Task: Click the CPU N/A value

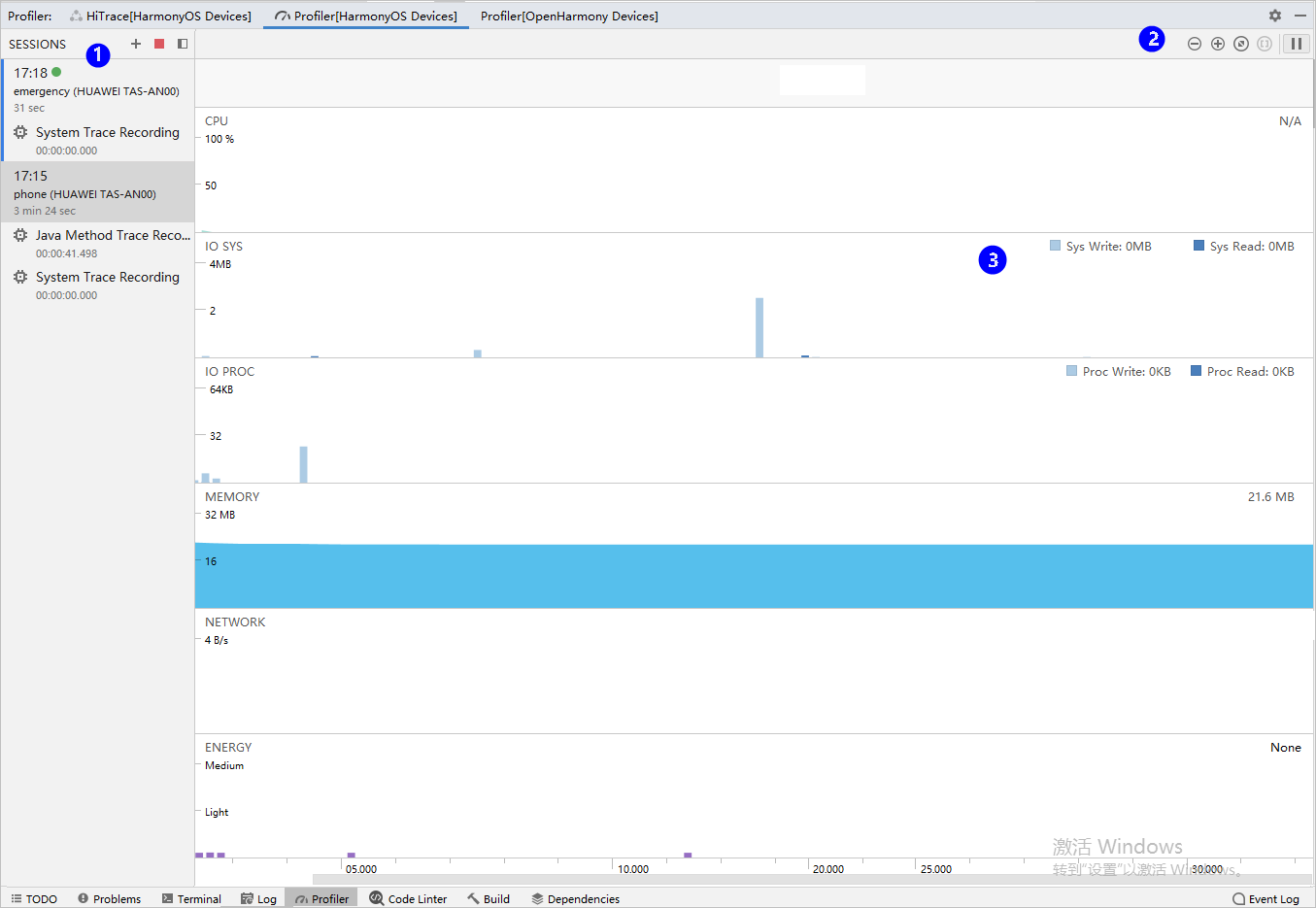Action: coord(1290,120)
